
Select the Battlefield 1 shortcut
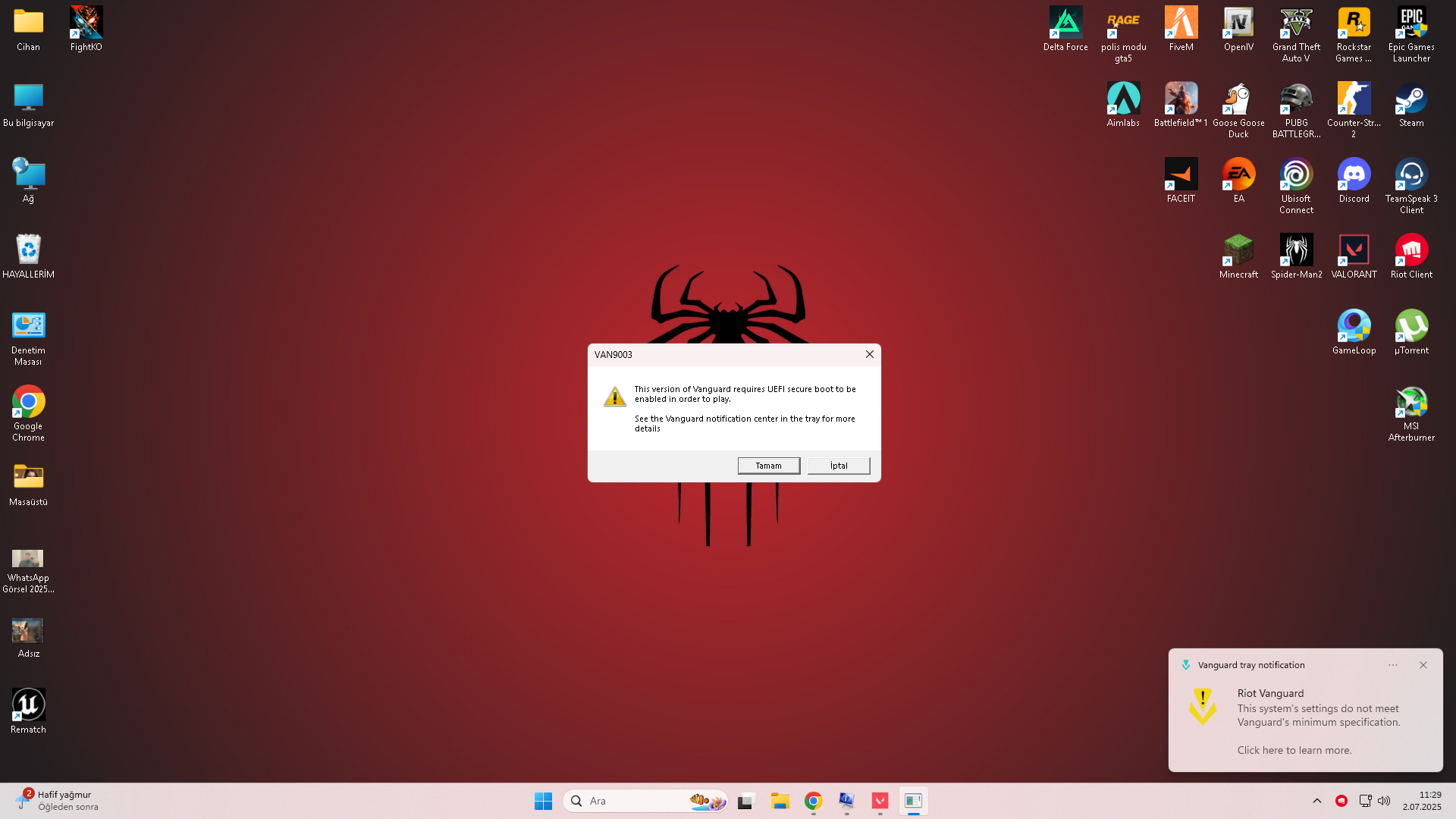[x=1181, y=105]
